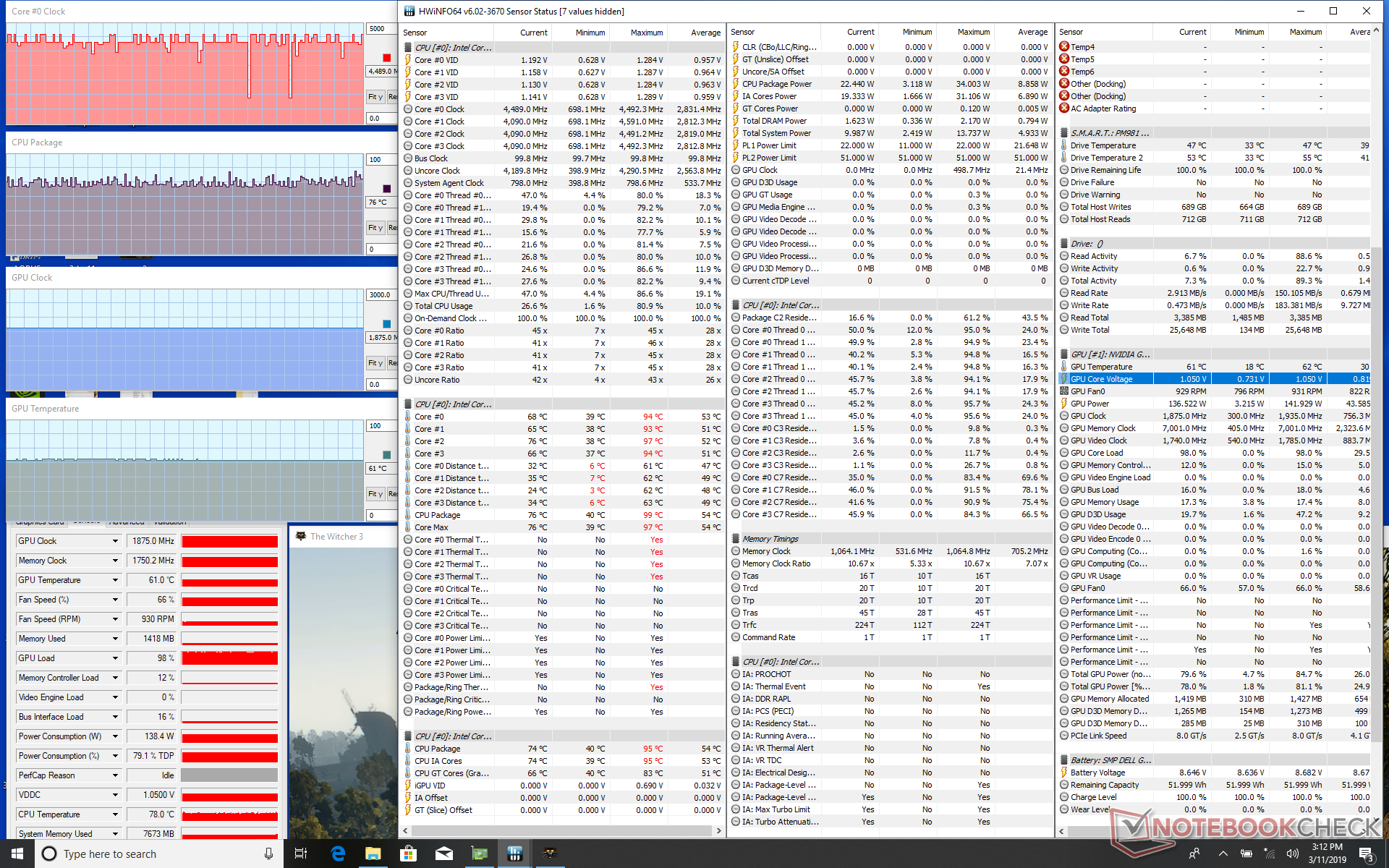Click the Type here to search field

click(x=145, y=854)
